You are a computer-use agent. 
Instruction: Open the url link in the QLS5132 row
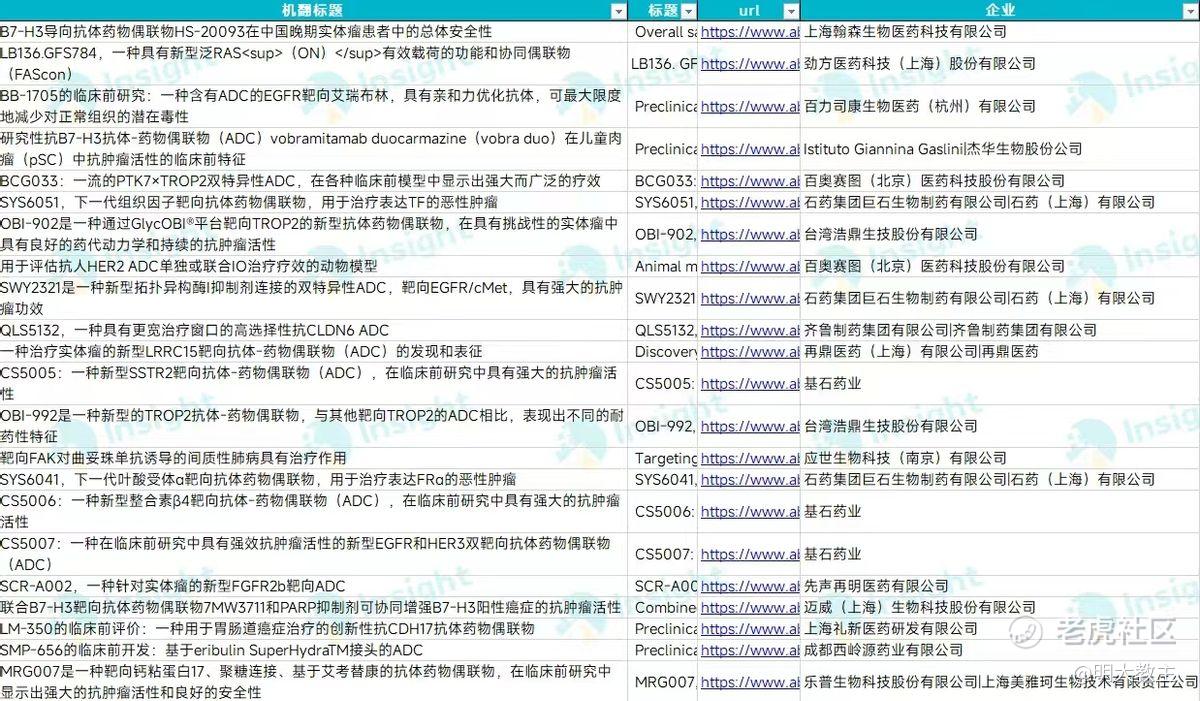(x=750, y=331)
